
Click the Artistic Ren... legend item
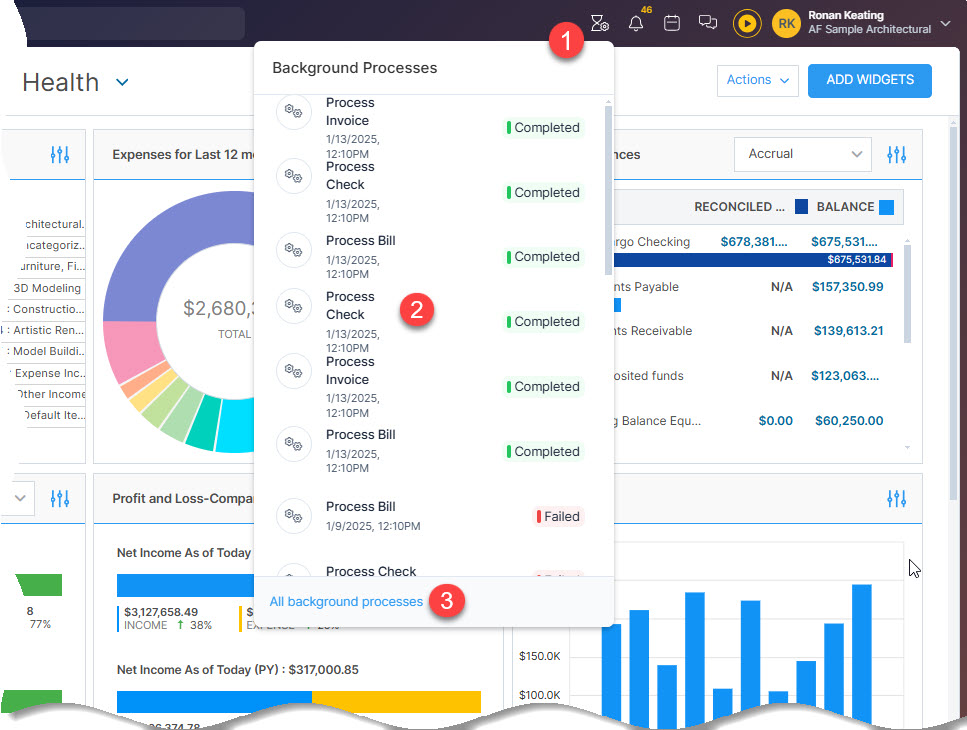point(46,330)
